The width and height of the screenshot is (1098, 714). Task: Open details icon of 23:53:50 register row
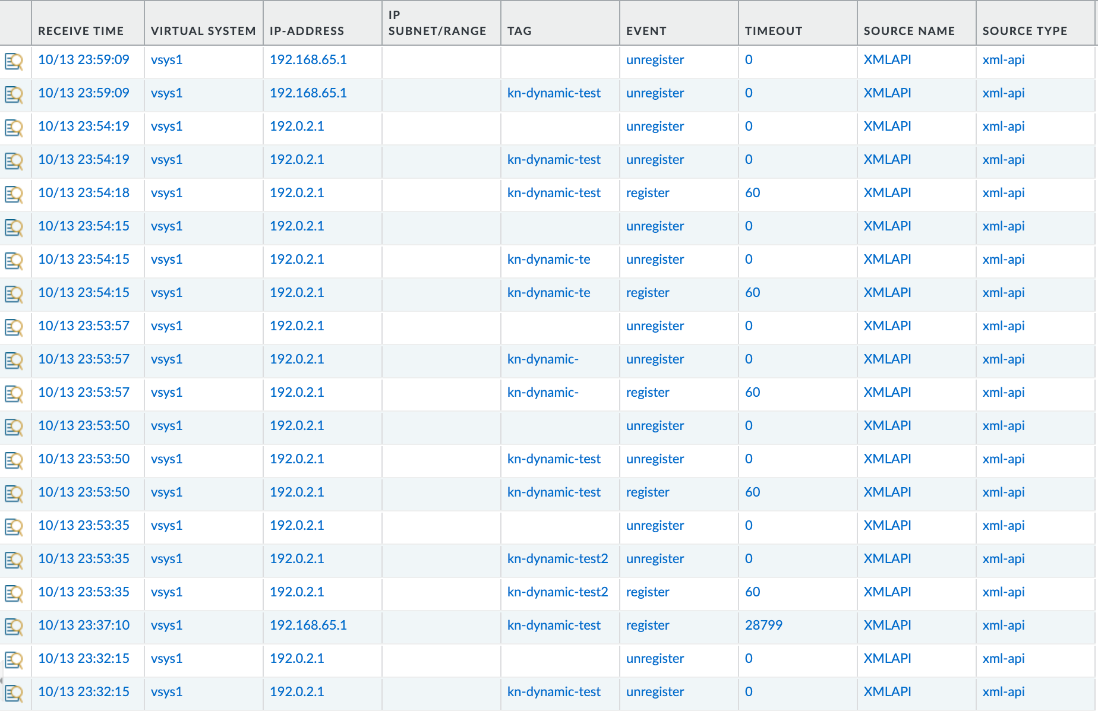14,493
